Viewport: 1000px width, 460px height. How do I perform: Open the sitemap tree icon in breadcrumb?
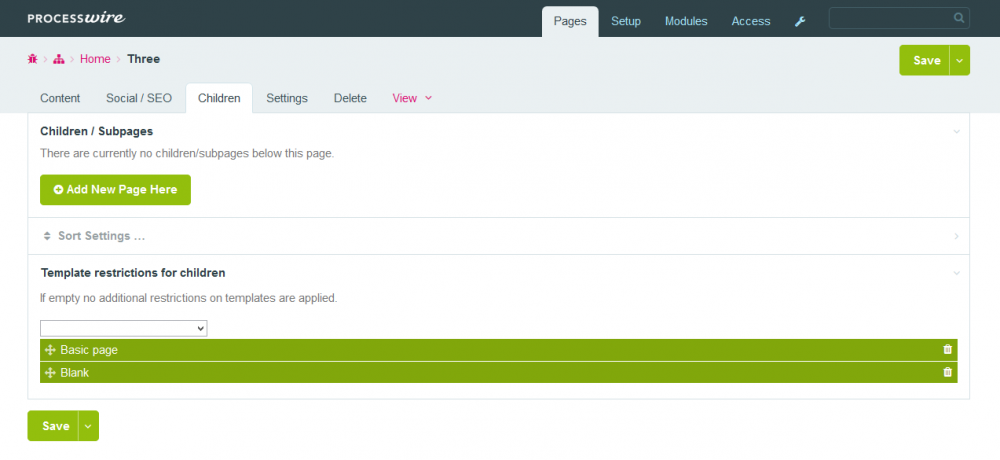click(x=59, y=59)
